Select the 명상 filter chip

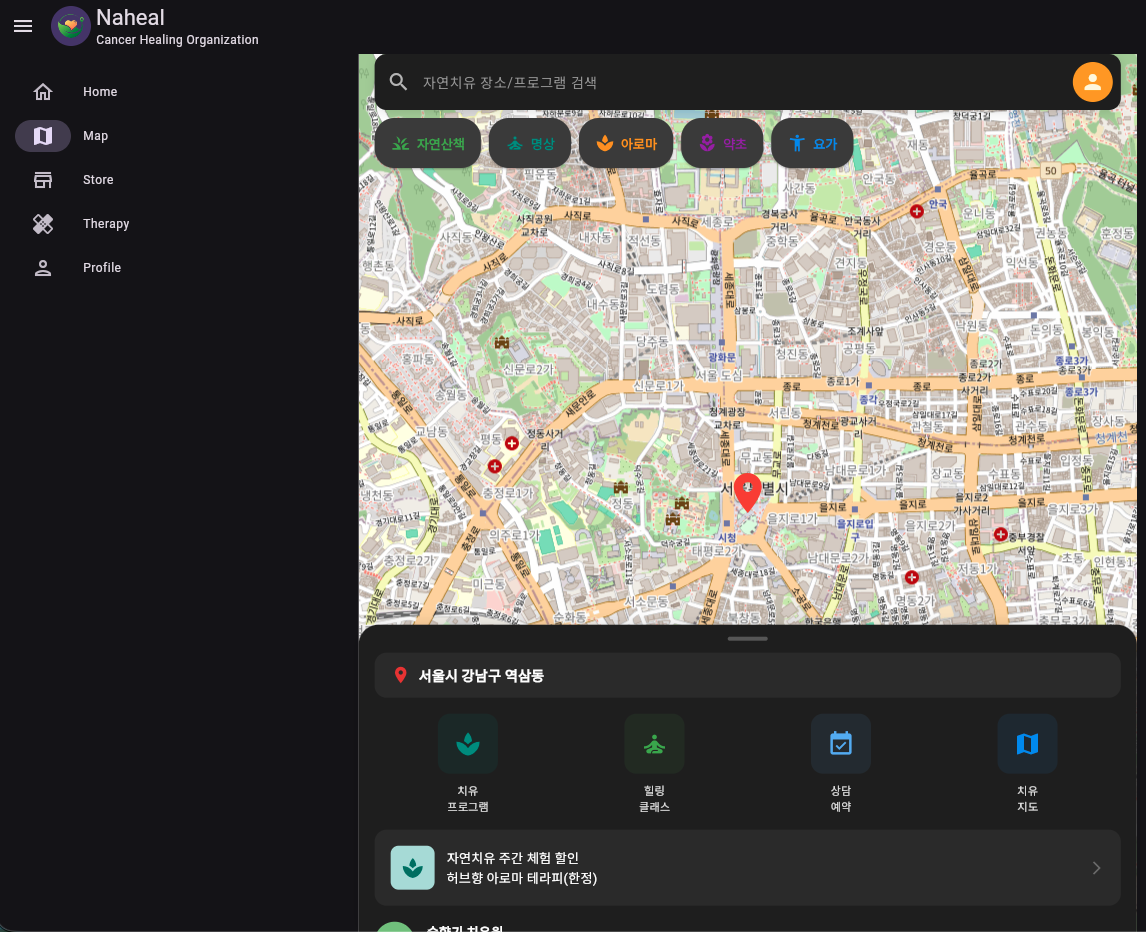[530, 143]
